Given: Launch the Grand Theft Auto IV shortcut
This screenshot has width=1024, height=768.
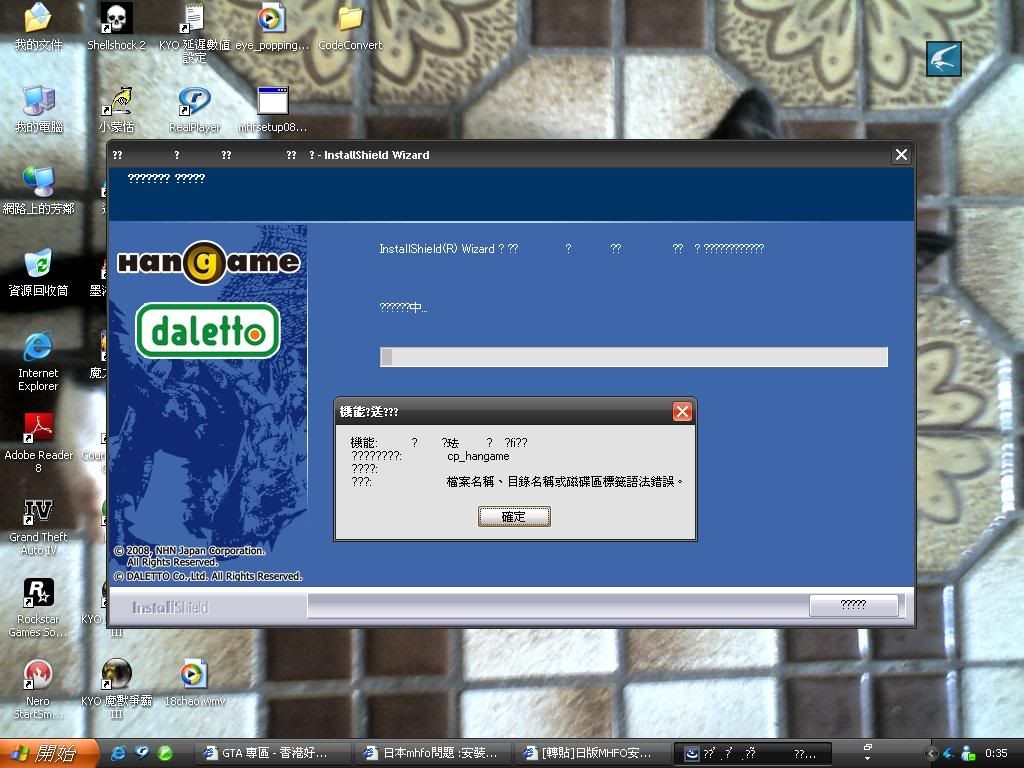Looking at the screenshot, I should click(x=38, y=526).
